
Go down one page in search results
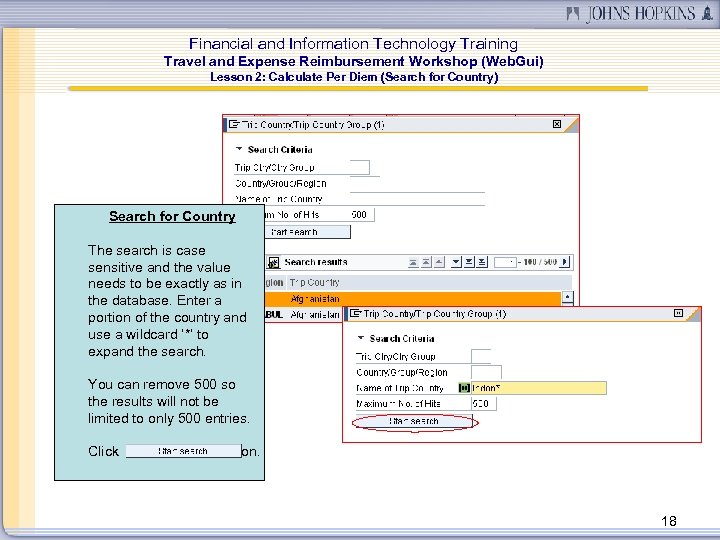469,262
